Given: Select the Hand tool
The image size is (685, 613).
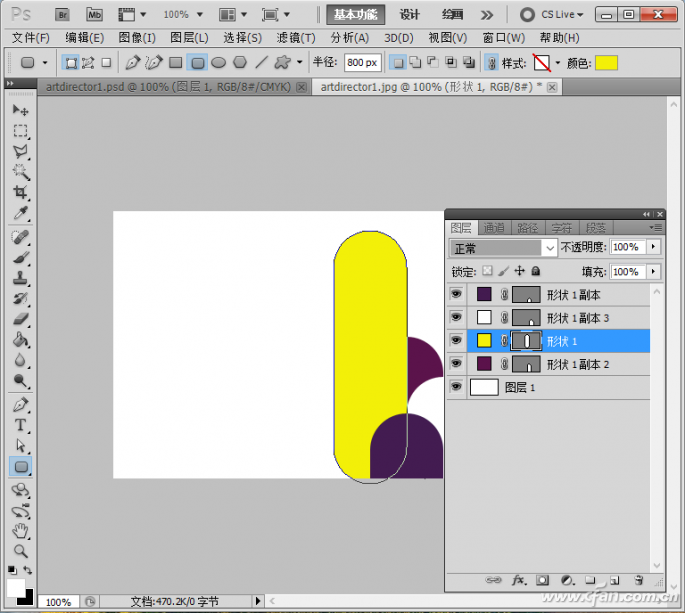Looking at the screenshot, I should tap(20, 531).
